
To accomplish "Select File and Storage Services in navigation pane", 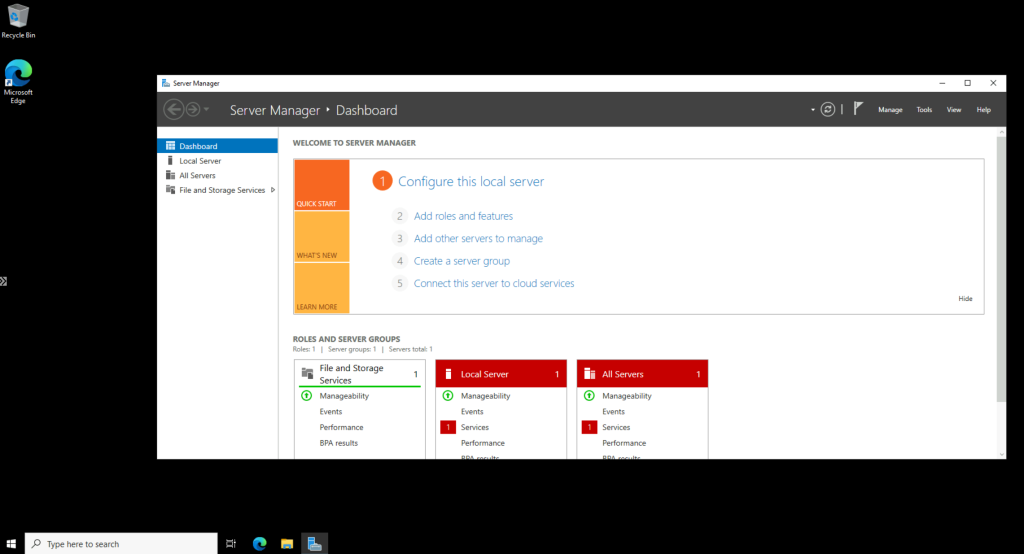I will click(217, 190).
